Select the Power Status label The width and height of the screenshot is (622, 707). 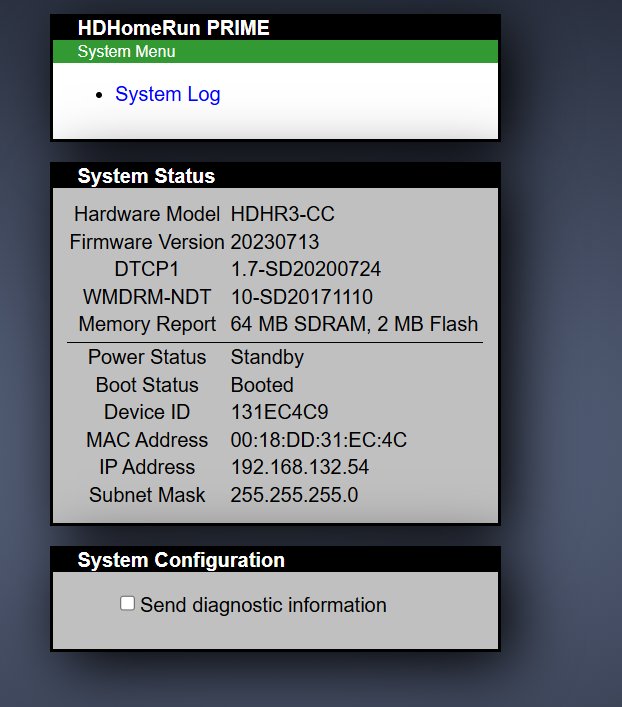(x=147, y=357)
